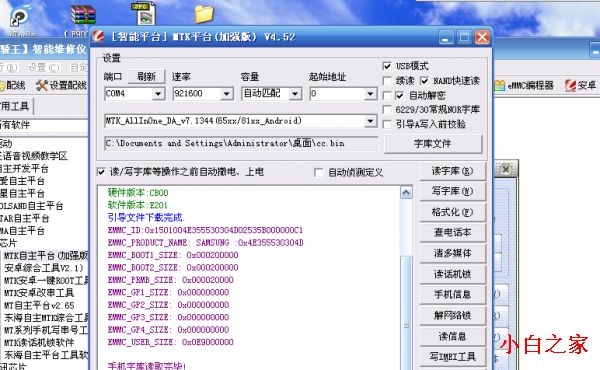This screenshot has width=600, height=370.
Task: Select MTK安卓一键ROOT工具 in tool list
Action: click(46, 280)
